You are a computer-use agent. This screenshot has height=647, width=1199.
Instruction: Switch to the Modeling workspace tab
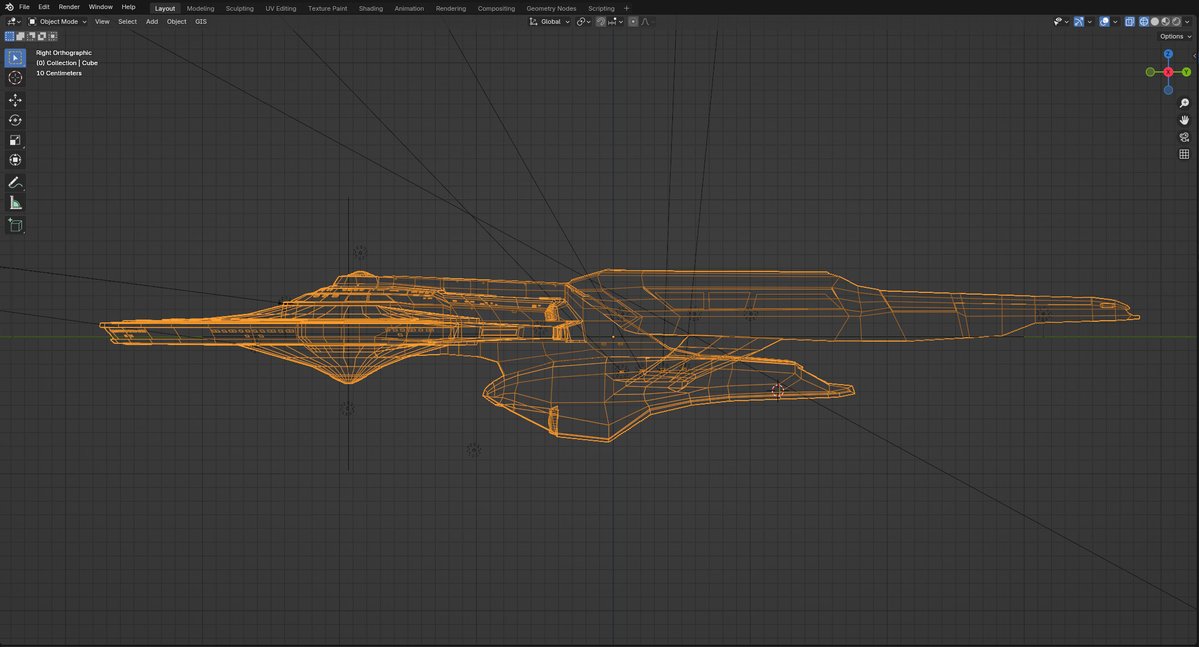(x=200, y=8)
